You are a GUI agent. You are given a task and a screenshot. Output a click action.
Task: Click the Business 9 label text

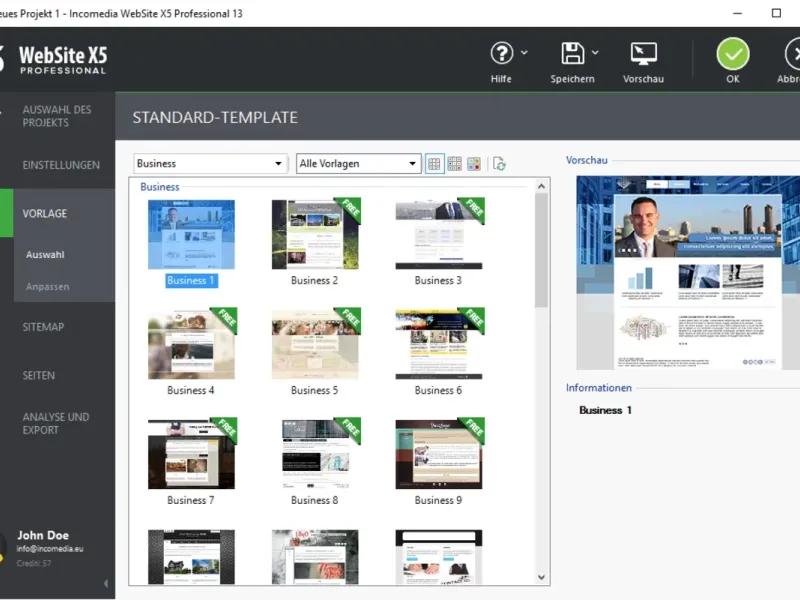pos(438,501)
